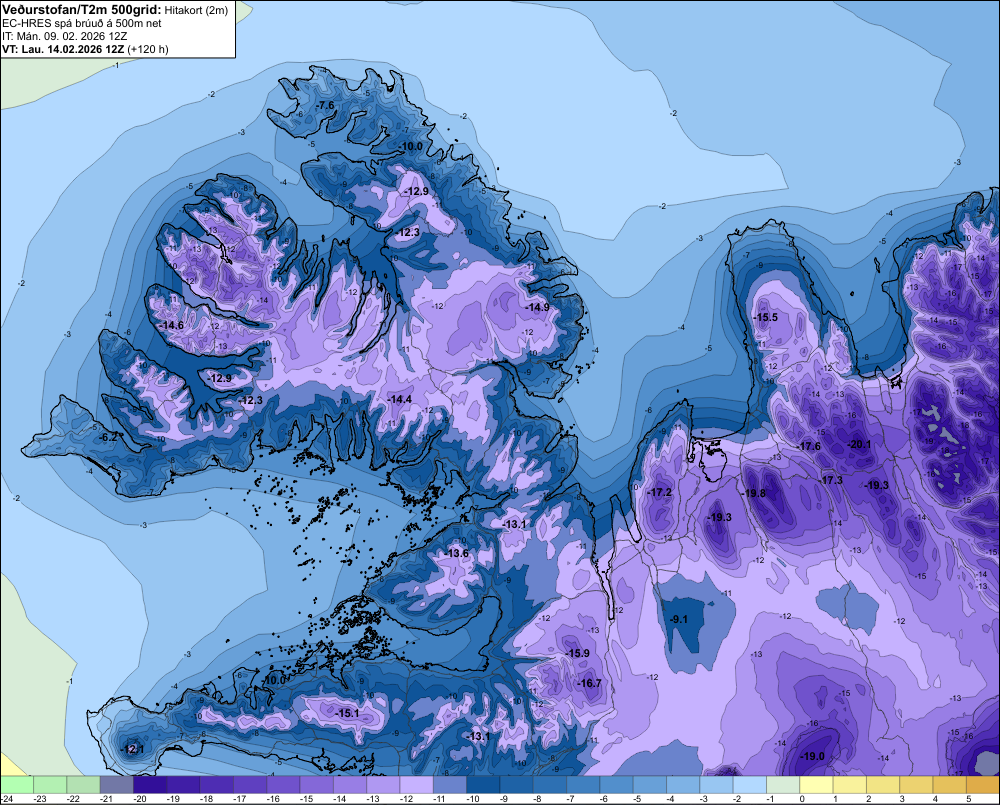1000x805 pixels.
Task: Click the 'Hitakort (2m)' header label
Action: (196, 10)
